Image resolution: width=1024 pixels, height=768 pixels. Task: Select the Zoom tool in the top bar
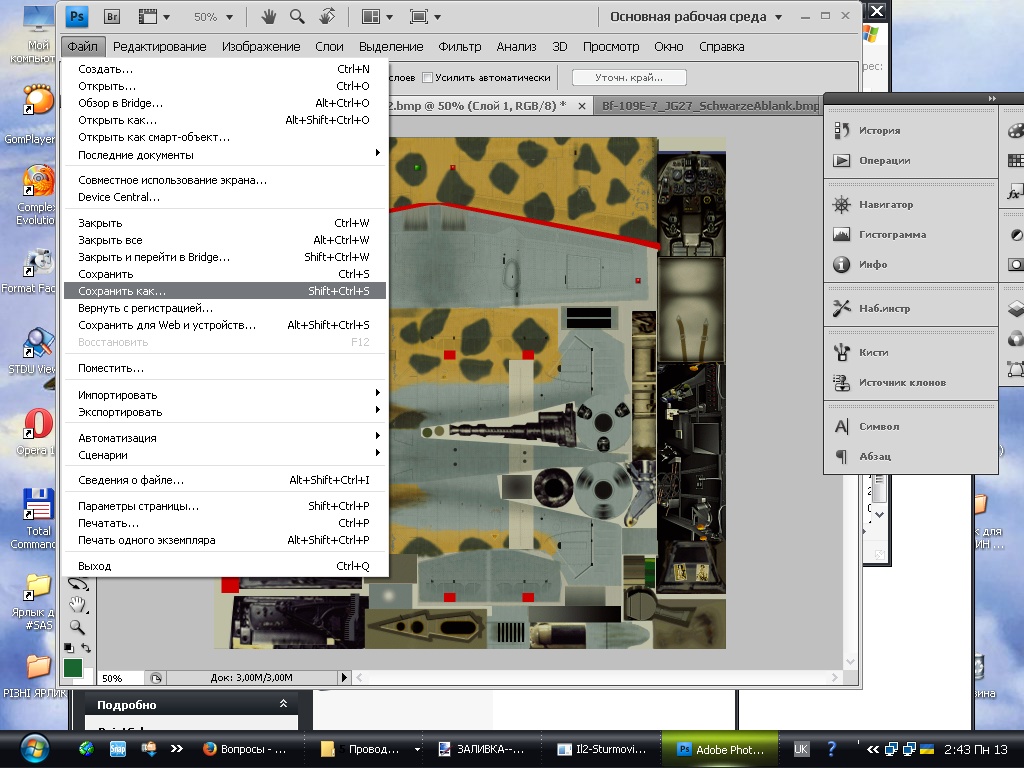(x=297, y=17)
